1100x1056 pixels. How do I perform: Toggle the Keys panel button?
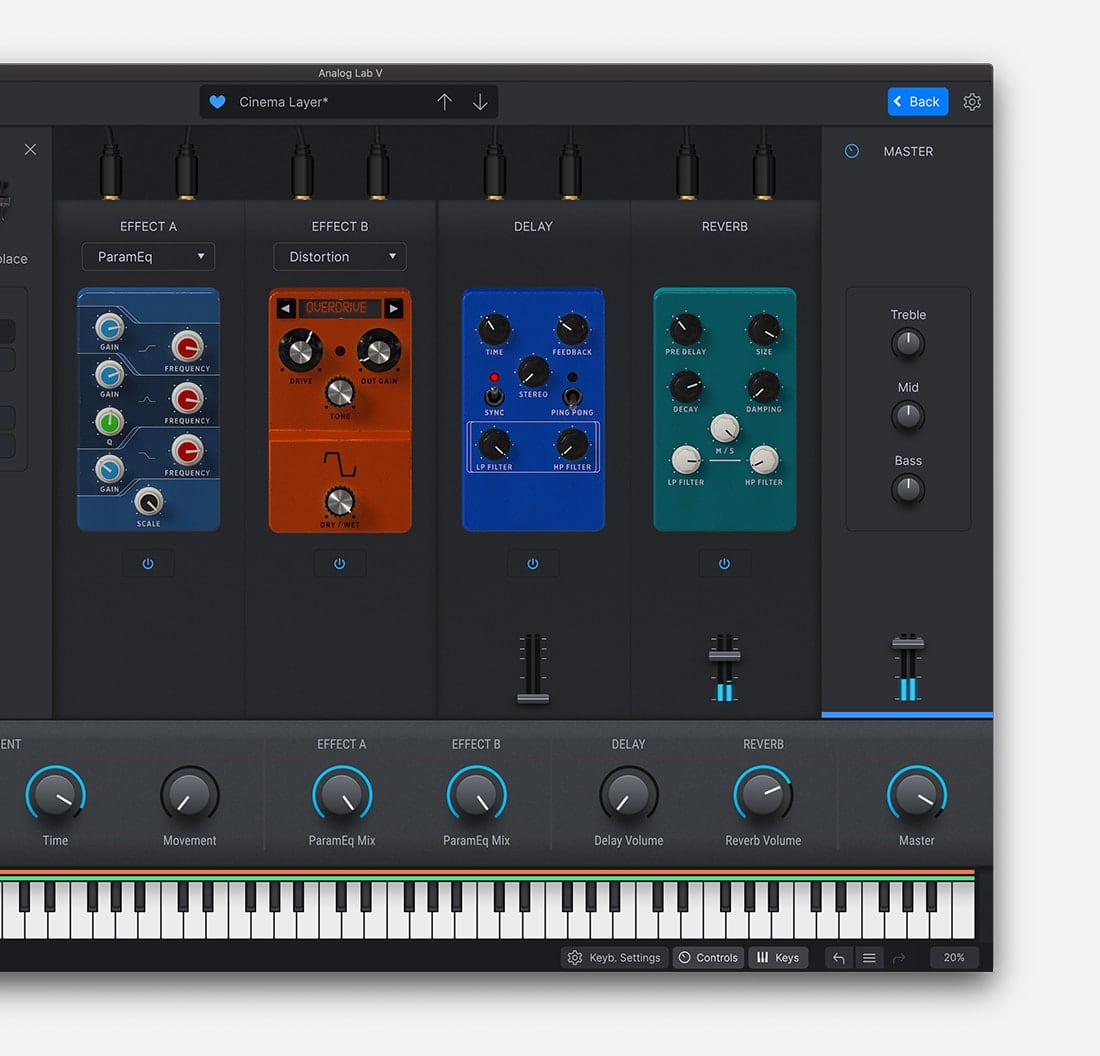pos(778,958)
